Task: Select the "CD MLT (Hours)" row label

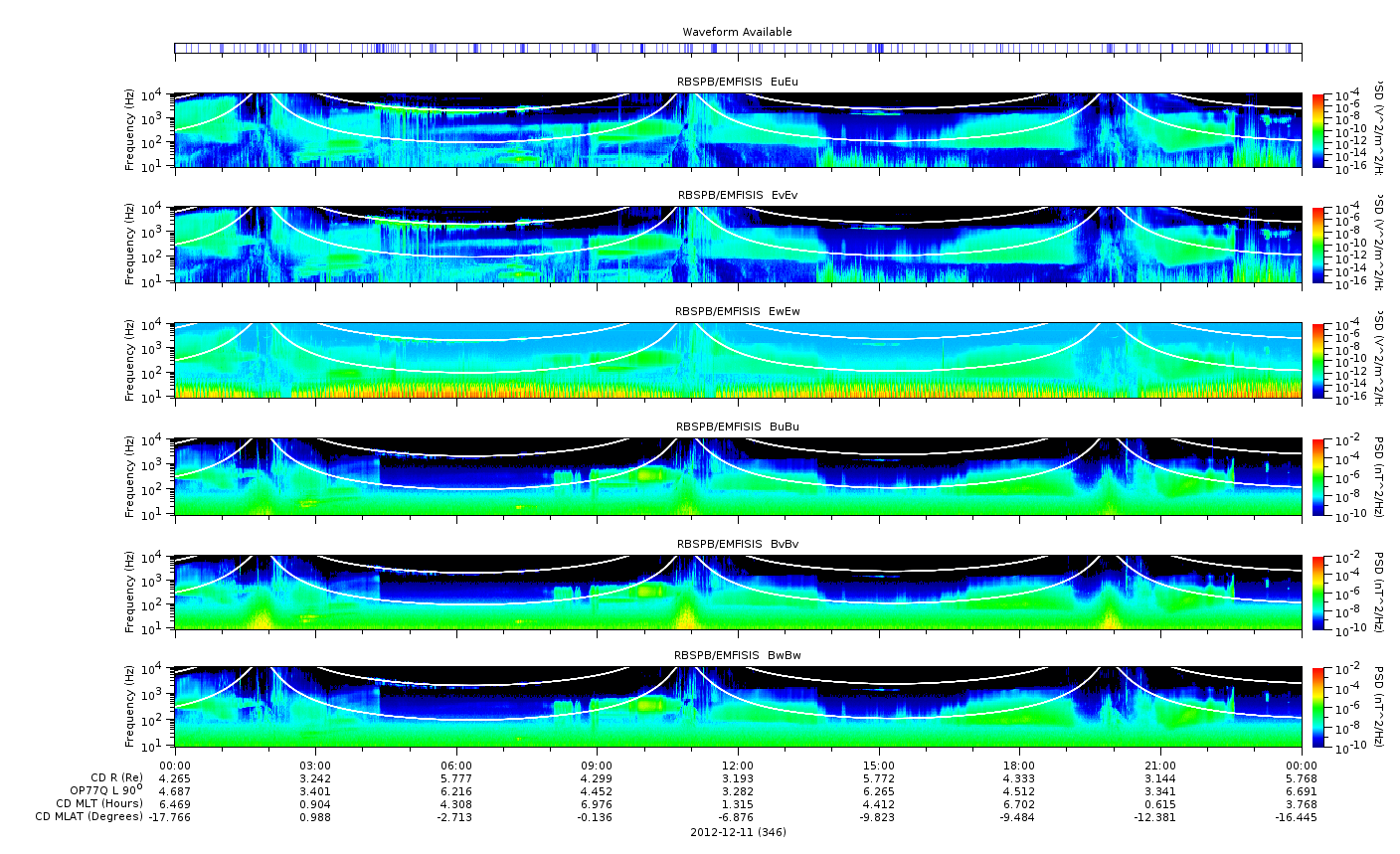Action: coord(100,803)
